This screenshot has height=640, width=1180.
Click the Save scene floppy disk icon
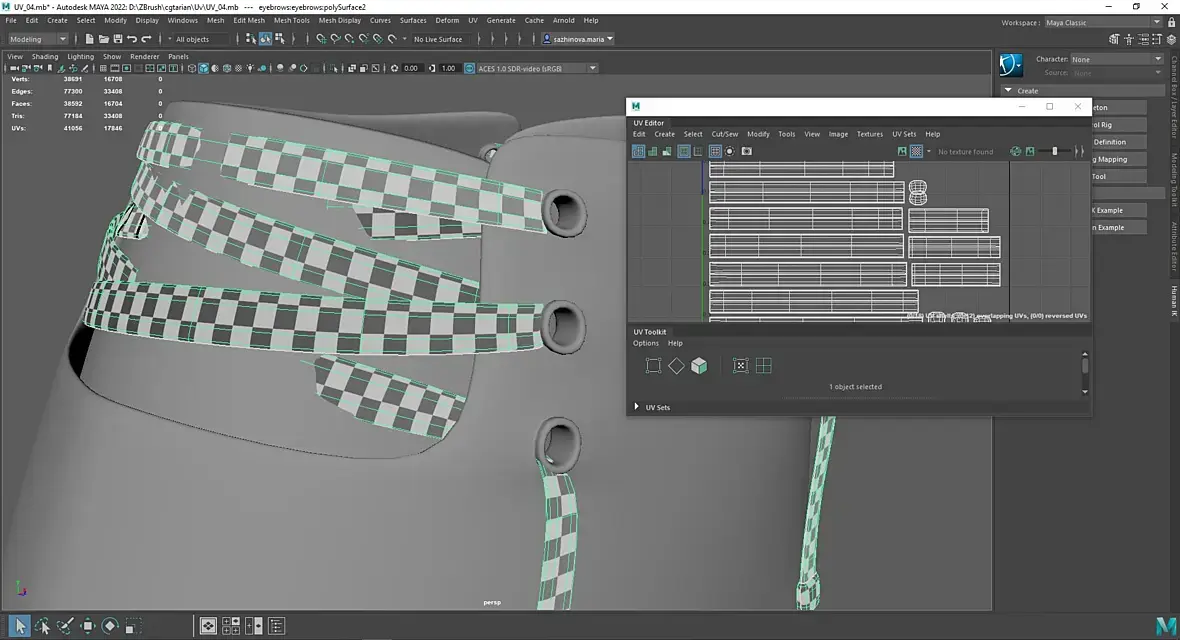(x=117, y=39)
